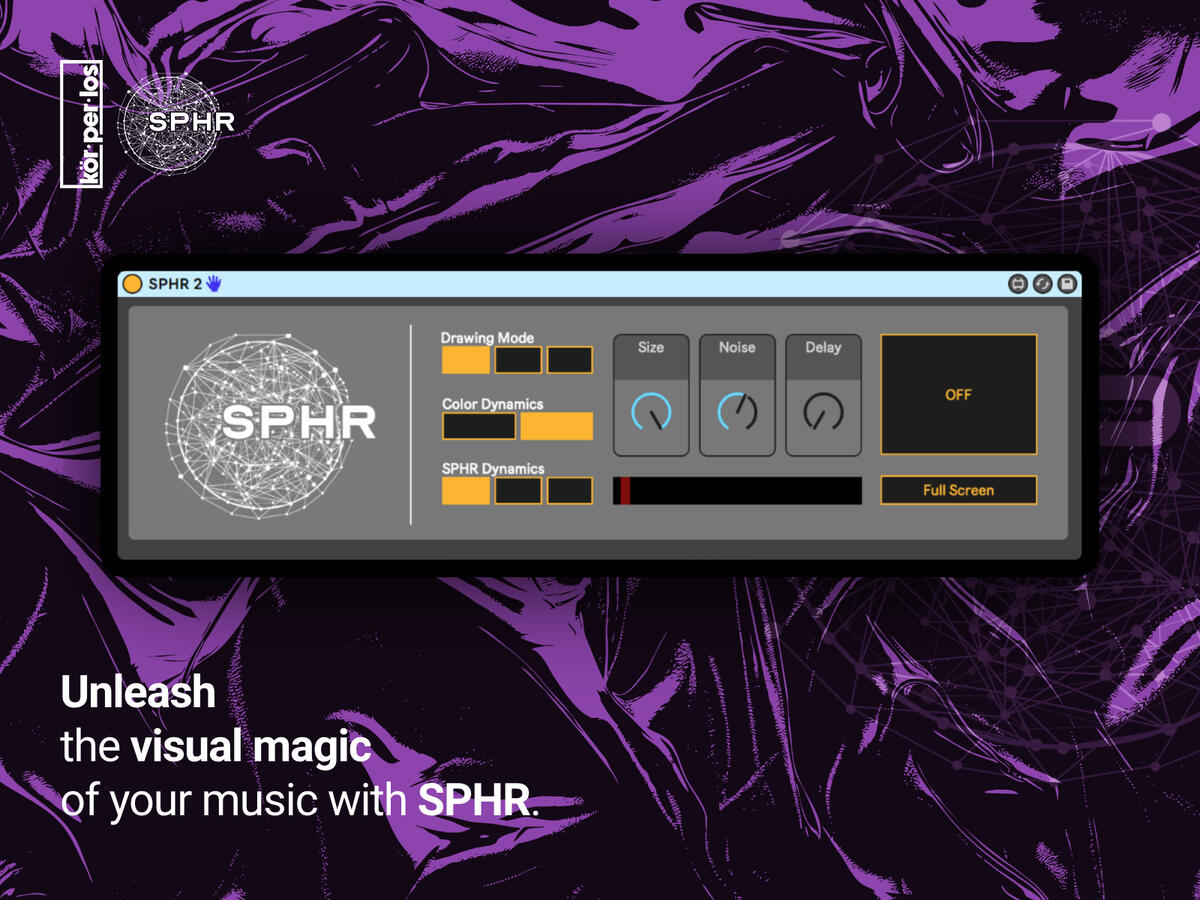Click the Unleash headline word
The height and width of the screenshot is (900, 1200).
tap(138, 692)
